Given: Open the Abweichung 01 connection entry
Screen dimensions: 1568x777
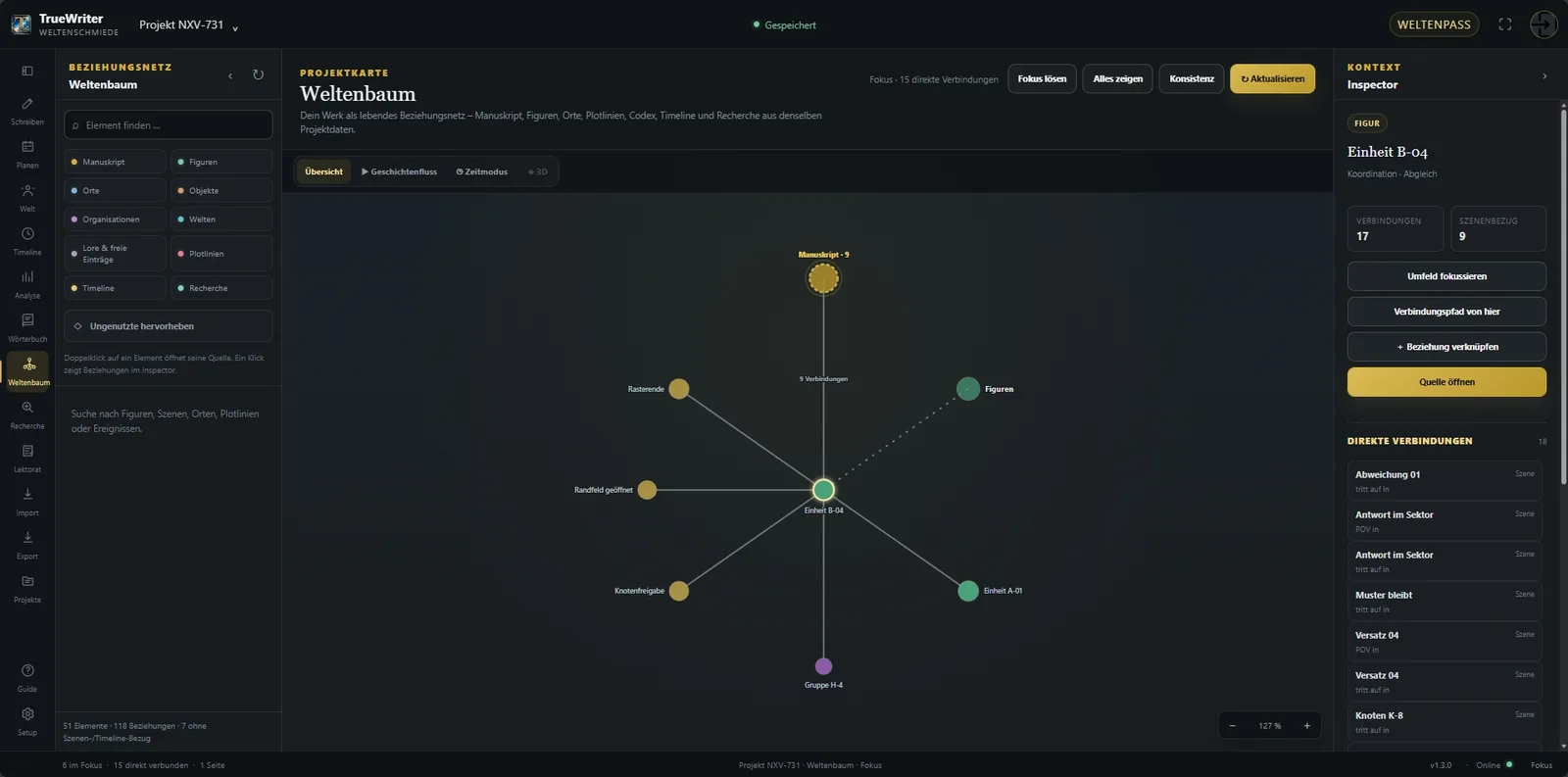Looking at the screenshot, I should (x=1445, y=481).
